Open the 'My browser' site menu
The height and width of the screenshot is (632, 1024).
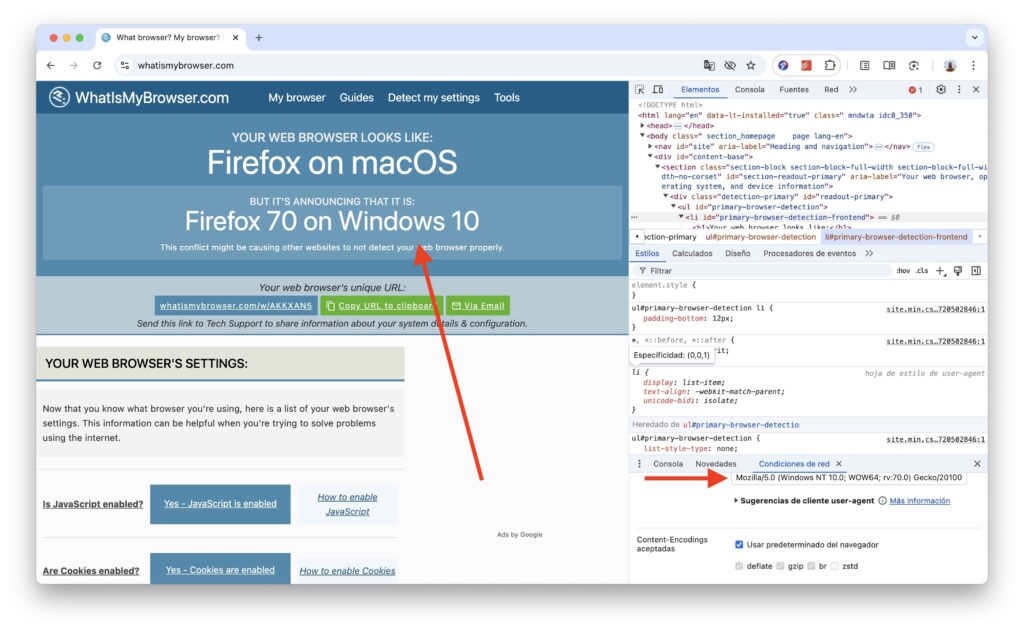[296, 98]
